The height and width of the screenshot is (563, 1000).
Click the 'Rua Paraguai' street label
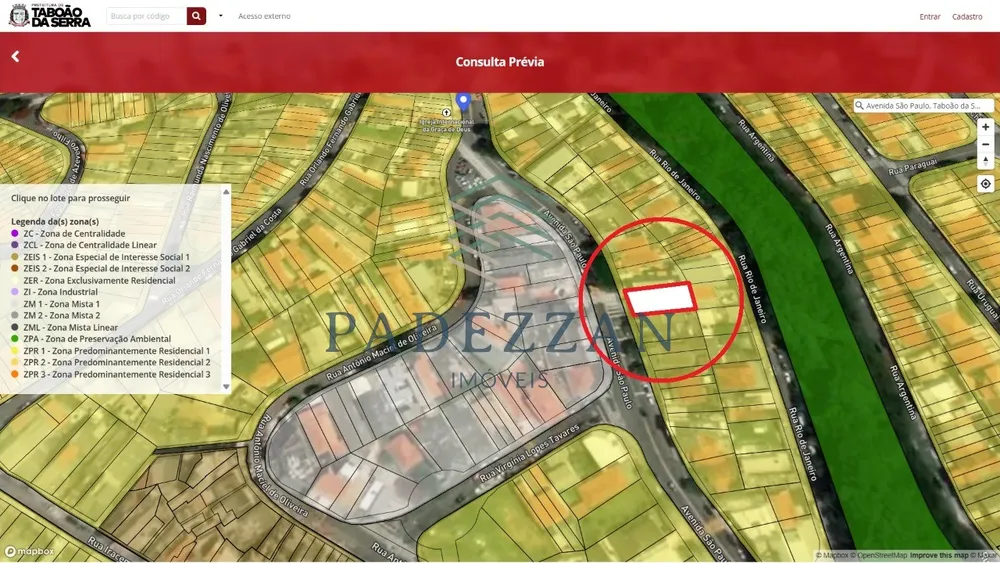pyautogui.click(x=913, y=168)
